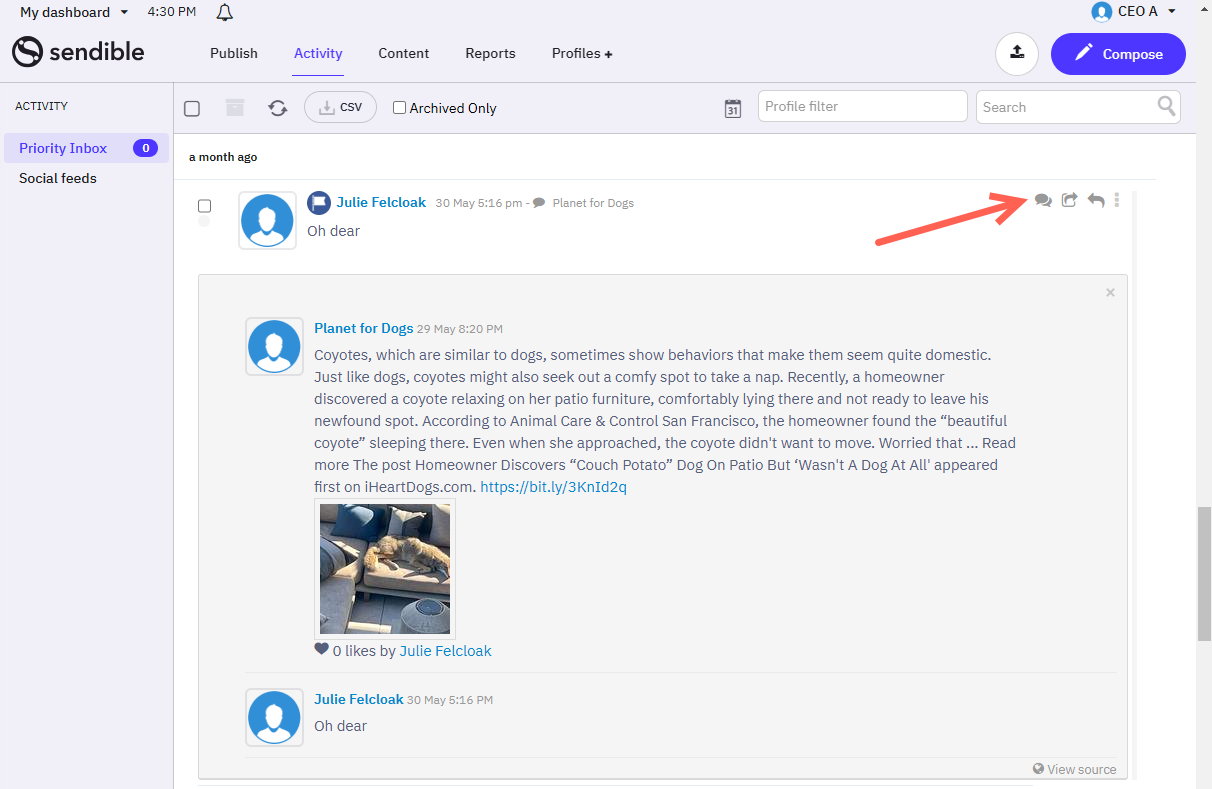Click the Planet for Dogs avatar
Viewport: 1212px width, 789px height.
274,347
